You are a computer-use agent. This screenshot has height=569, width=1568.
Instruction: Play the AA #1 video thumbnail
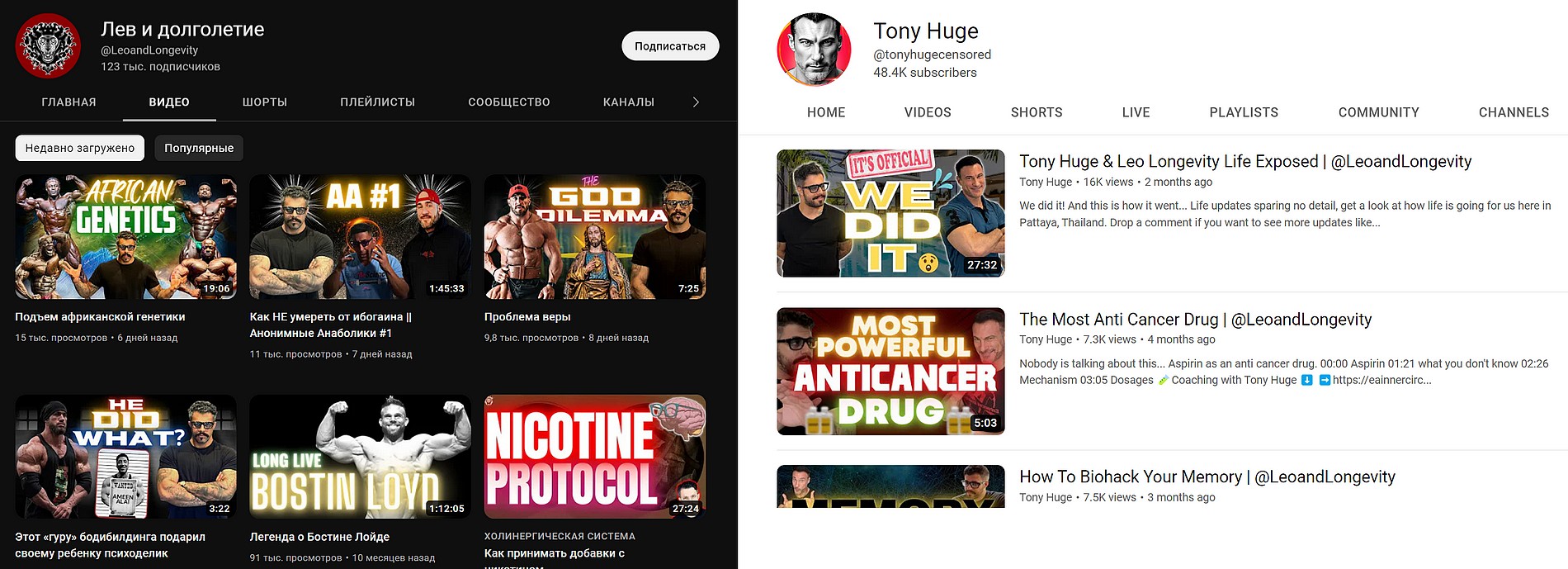point(360,237)
